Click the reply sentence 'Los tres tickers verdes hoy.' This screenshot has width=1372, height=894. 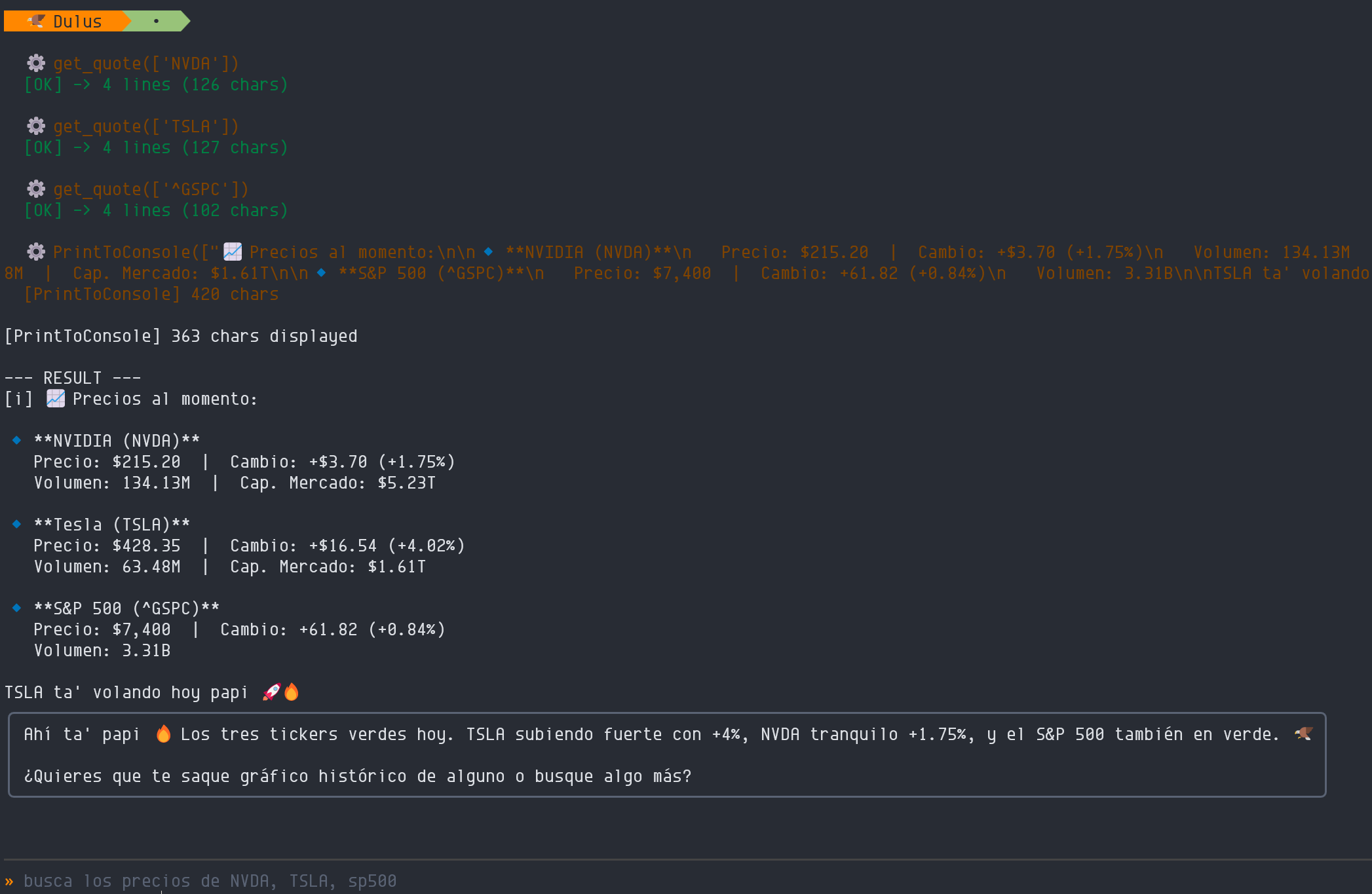coord(318,734)
